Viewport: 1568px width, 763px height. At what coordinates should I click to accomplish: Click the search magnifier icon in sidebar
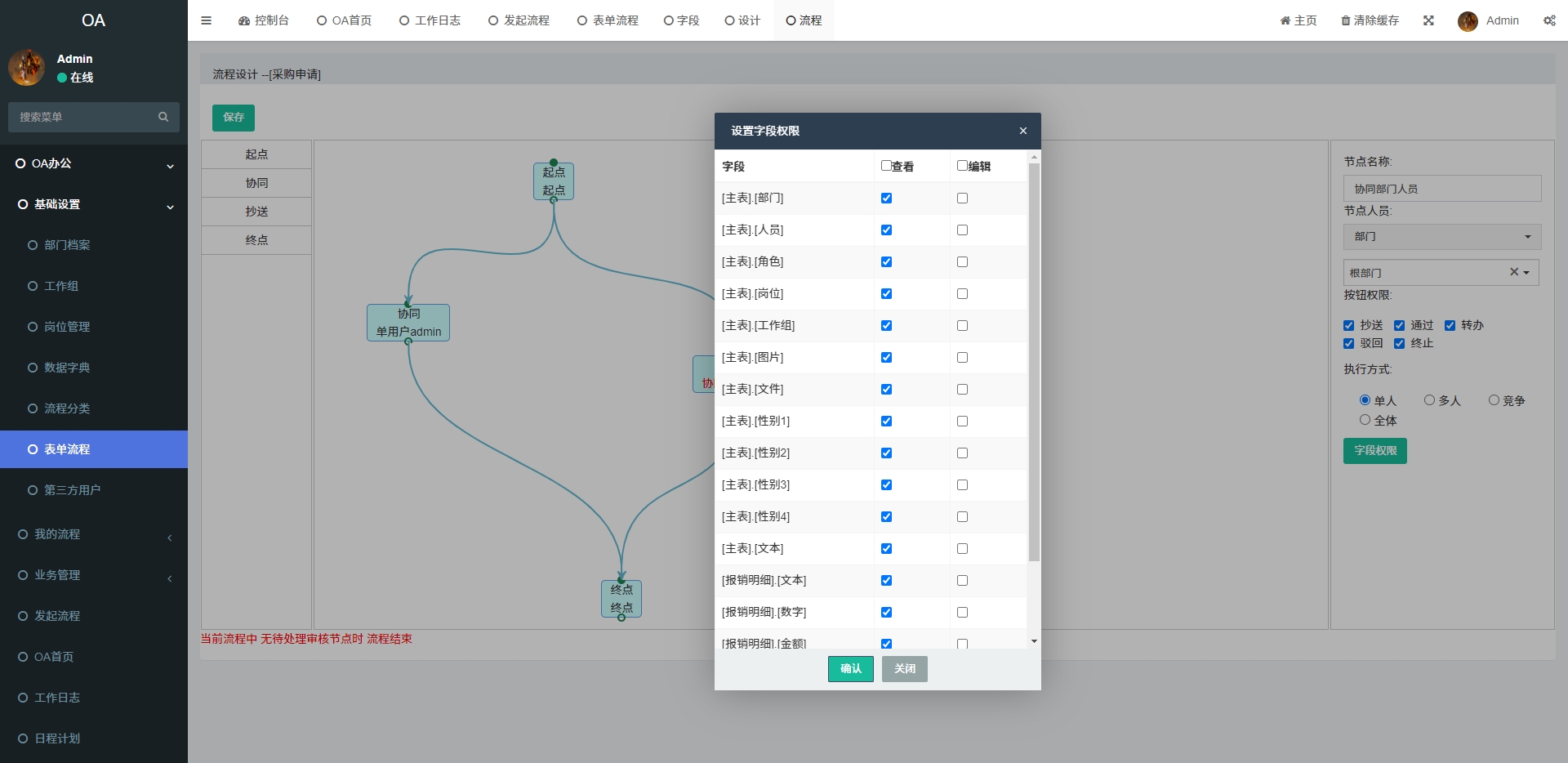point(163,117)
